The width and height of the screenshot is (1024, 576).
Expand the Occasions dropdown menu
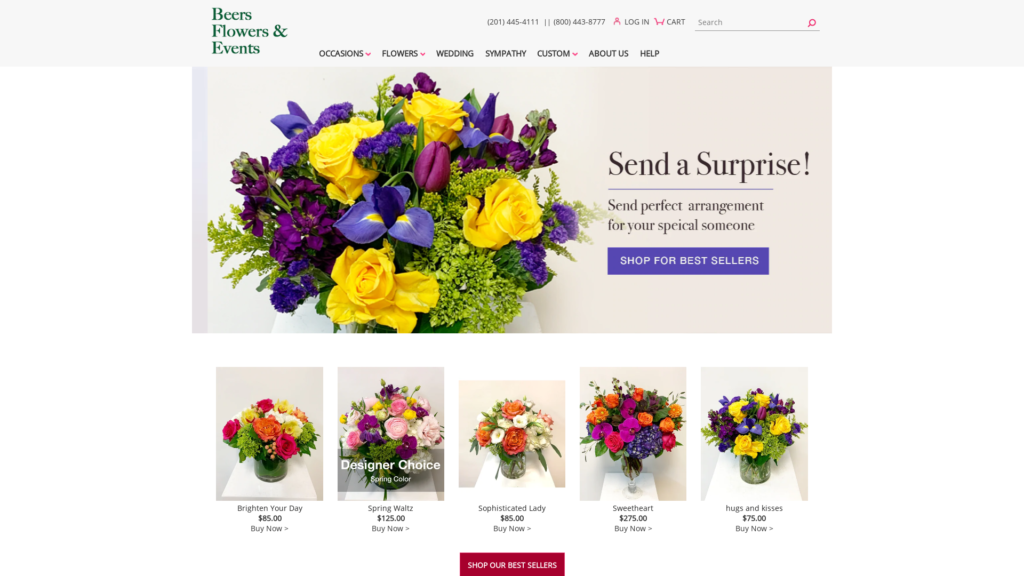[345, 54]
